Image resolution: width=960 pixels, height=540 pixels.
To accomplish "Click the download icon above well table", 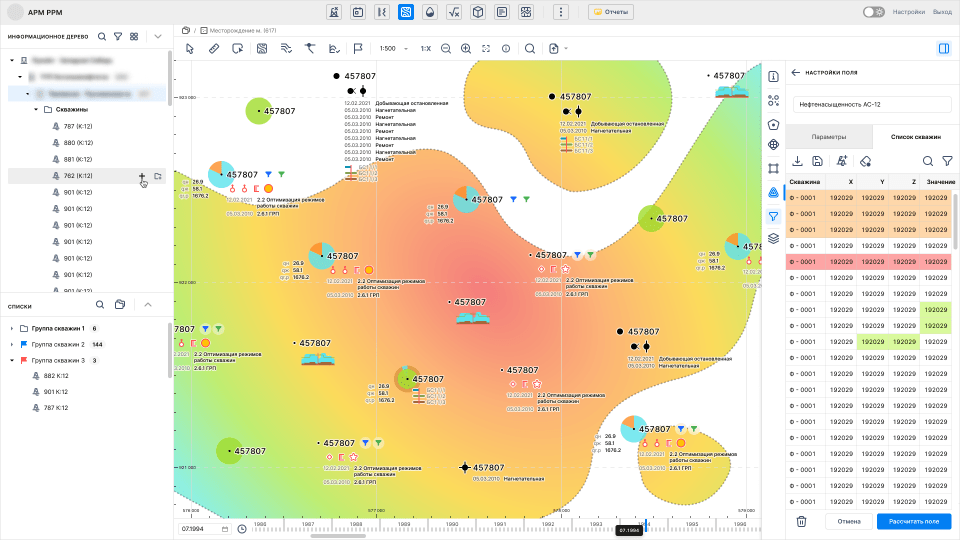I will [797, 161].
